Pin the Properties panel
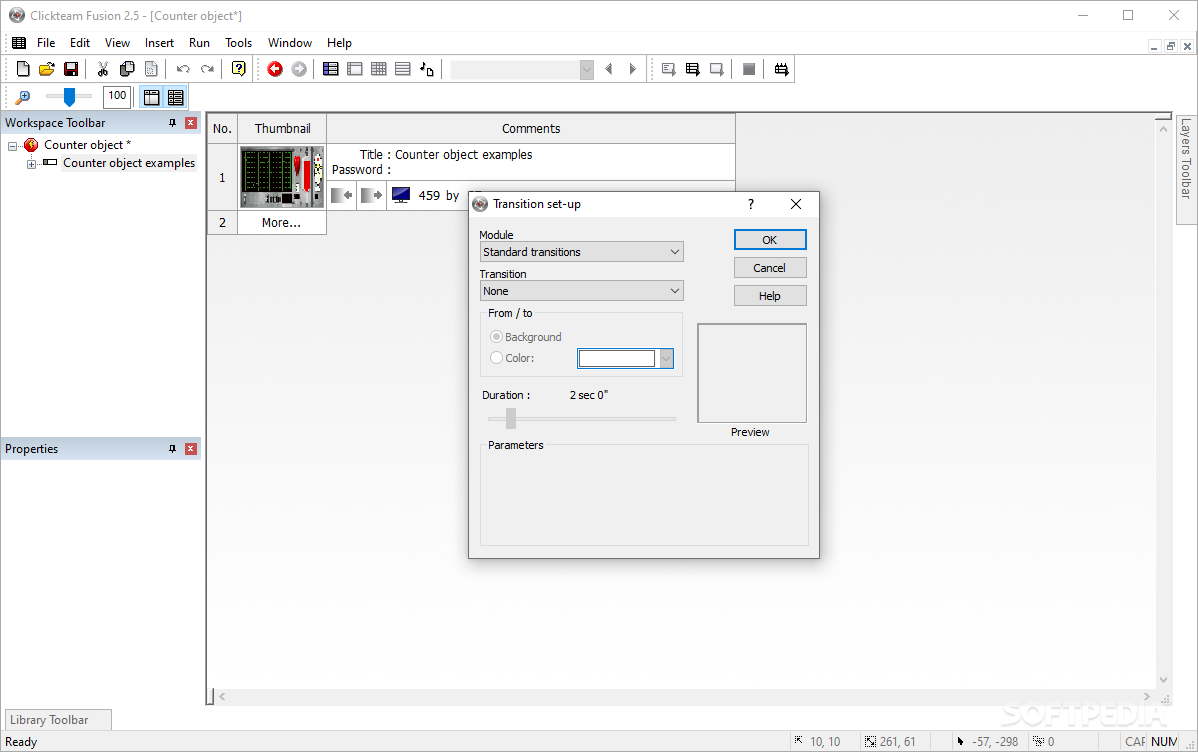The image size is (1198, 752). click(x=173, y=449)
